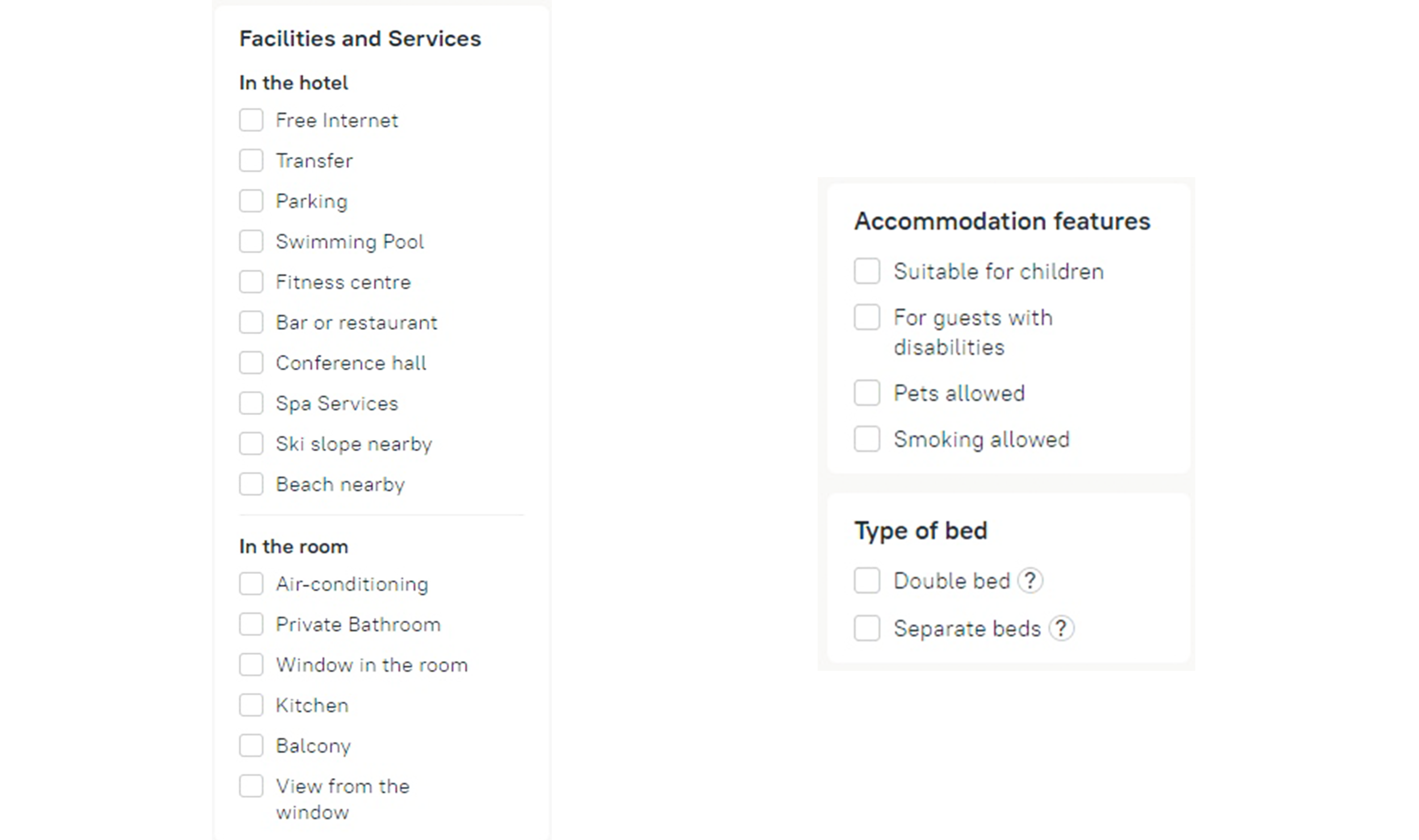
Task: Tick the Double bed checkbox
Action: [x=867, y=581]
